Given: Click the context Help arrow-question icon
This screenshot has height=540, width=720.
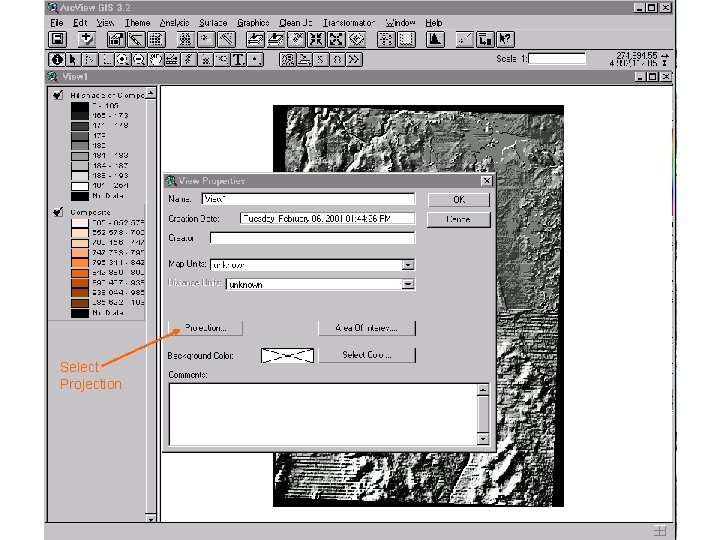Looking at the screenshot, I should pos(505,39).
